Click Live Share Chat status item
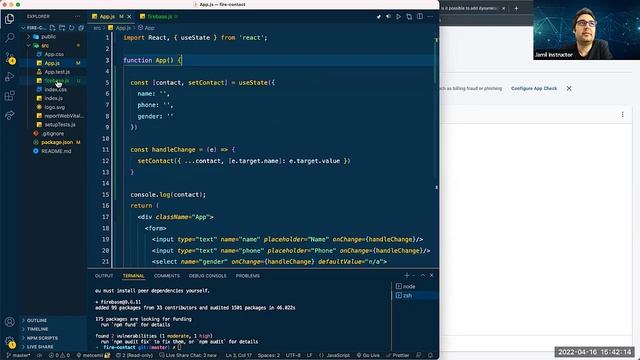 click(x=188, y=355)
